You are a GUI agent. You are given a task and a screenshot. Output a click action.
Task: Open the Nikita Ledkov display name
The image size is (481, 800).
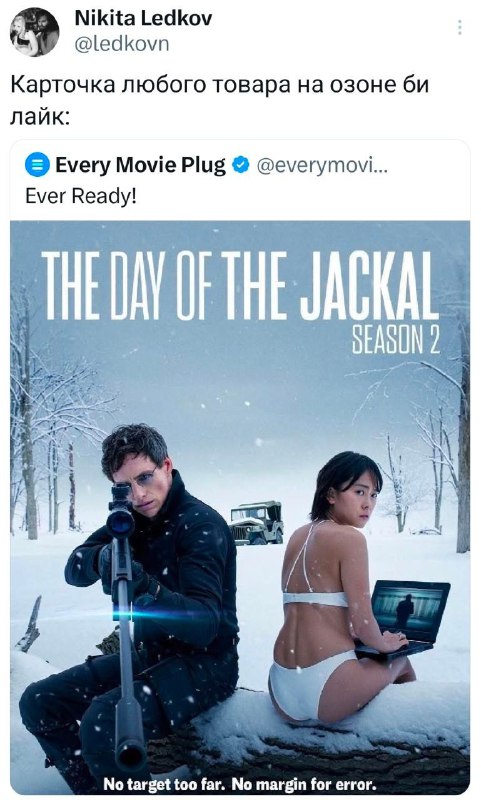143,19
